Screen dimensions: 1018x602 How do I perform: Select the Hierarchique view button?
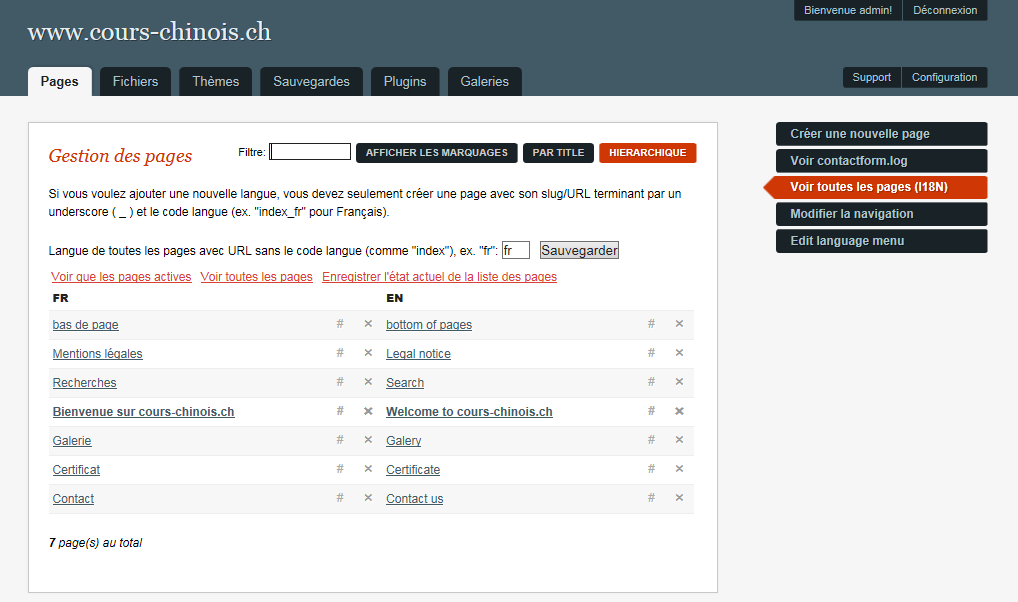point(647,153)
